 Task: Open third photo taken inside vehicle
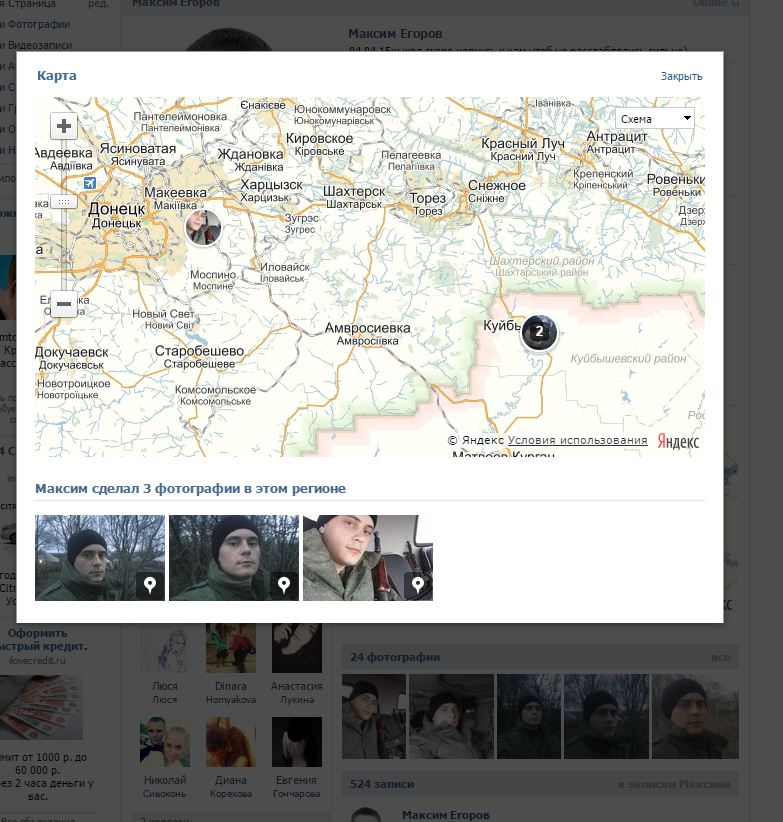point(368,558)
